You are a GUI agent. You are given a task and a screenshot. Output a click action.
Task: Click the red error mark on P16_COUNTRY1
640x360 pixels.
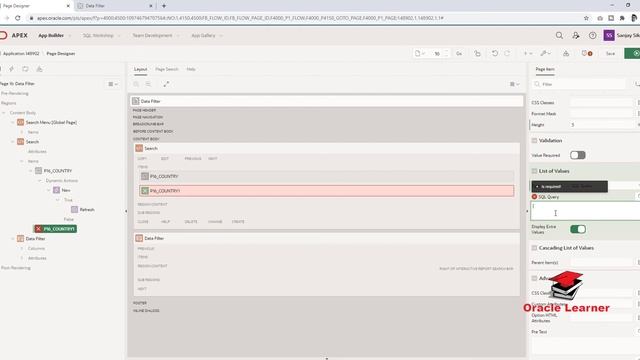pyautogui.click(x=38, y=229)
